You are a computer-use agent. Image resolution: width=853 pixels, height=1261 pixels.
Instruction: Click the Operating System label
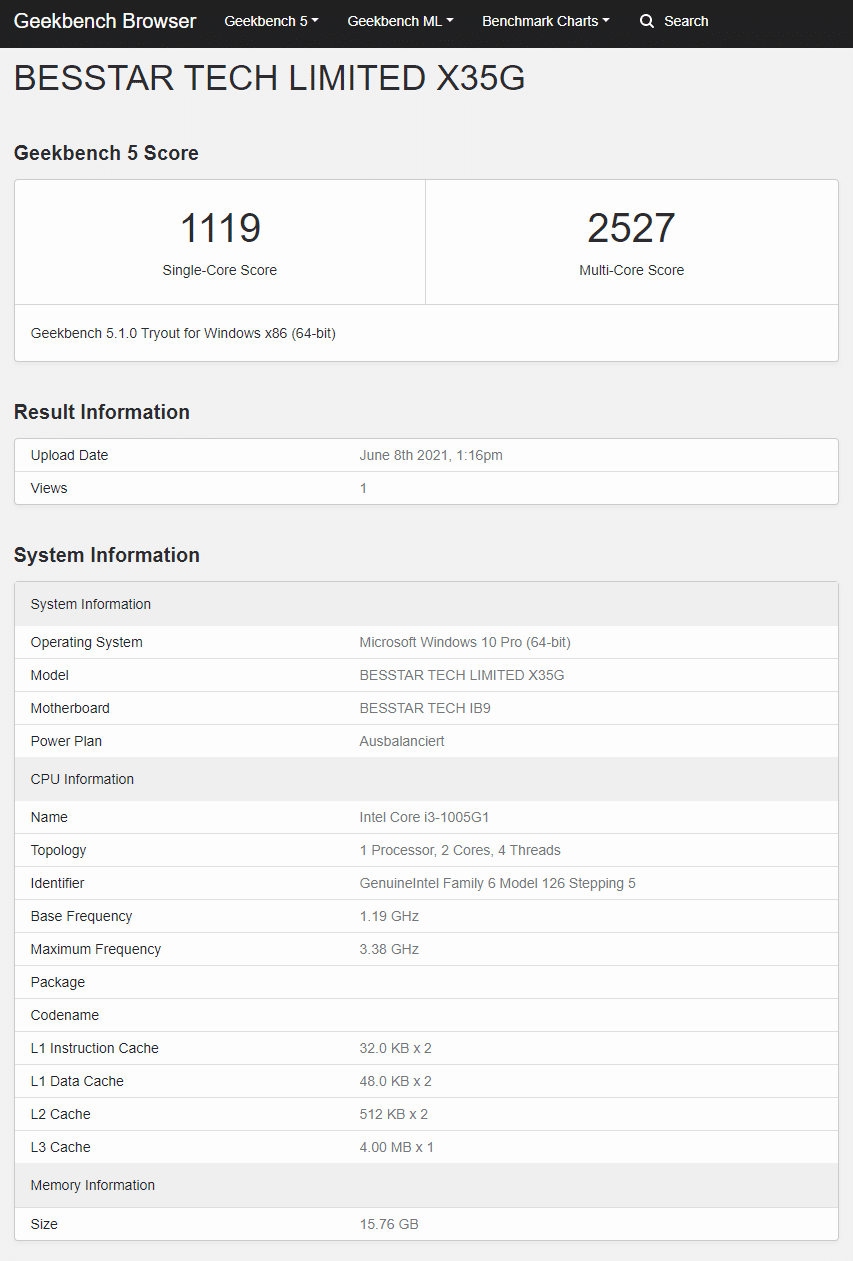(x=87, y=642)
